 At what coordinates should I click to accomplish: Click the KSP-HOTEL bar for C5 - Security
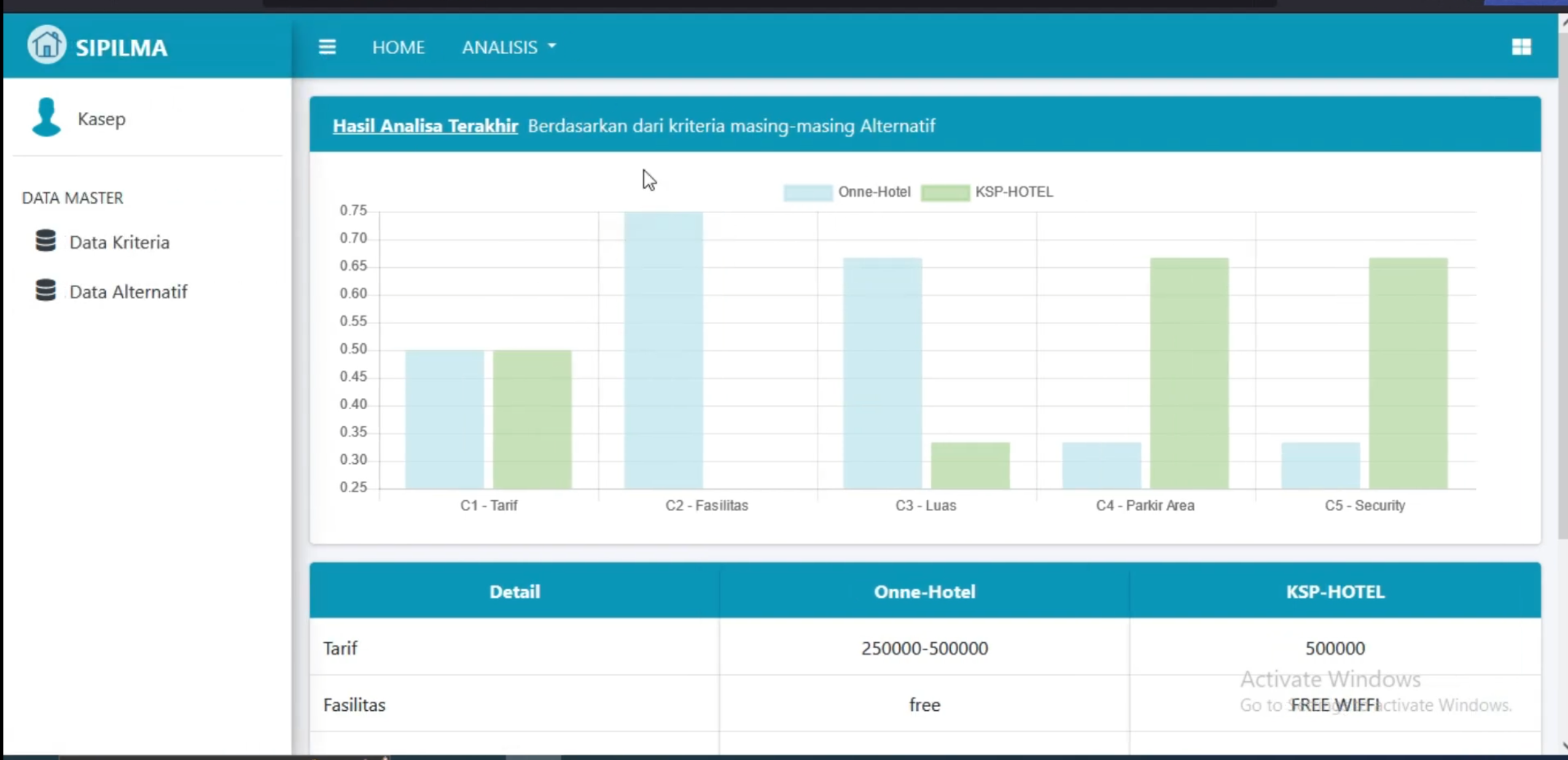[1408, 374]
